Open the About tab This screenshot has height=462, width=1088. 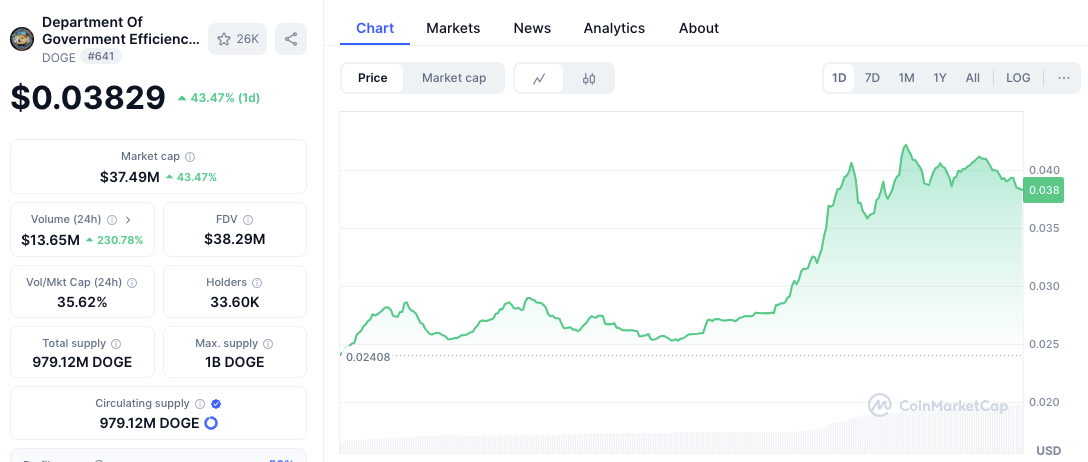click(699, 28)
